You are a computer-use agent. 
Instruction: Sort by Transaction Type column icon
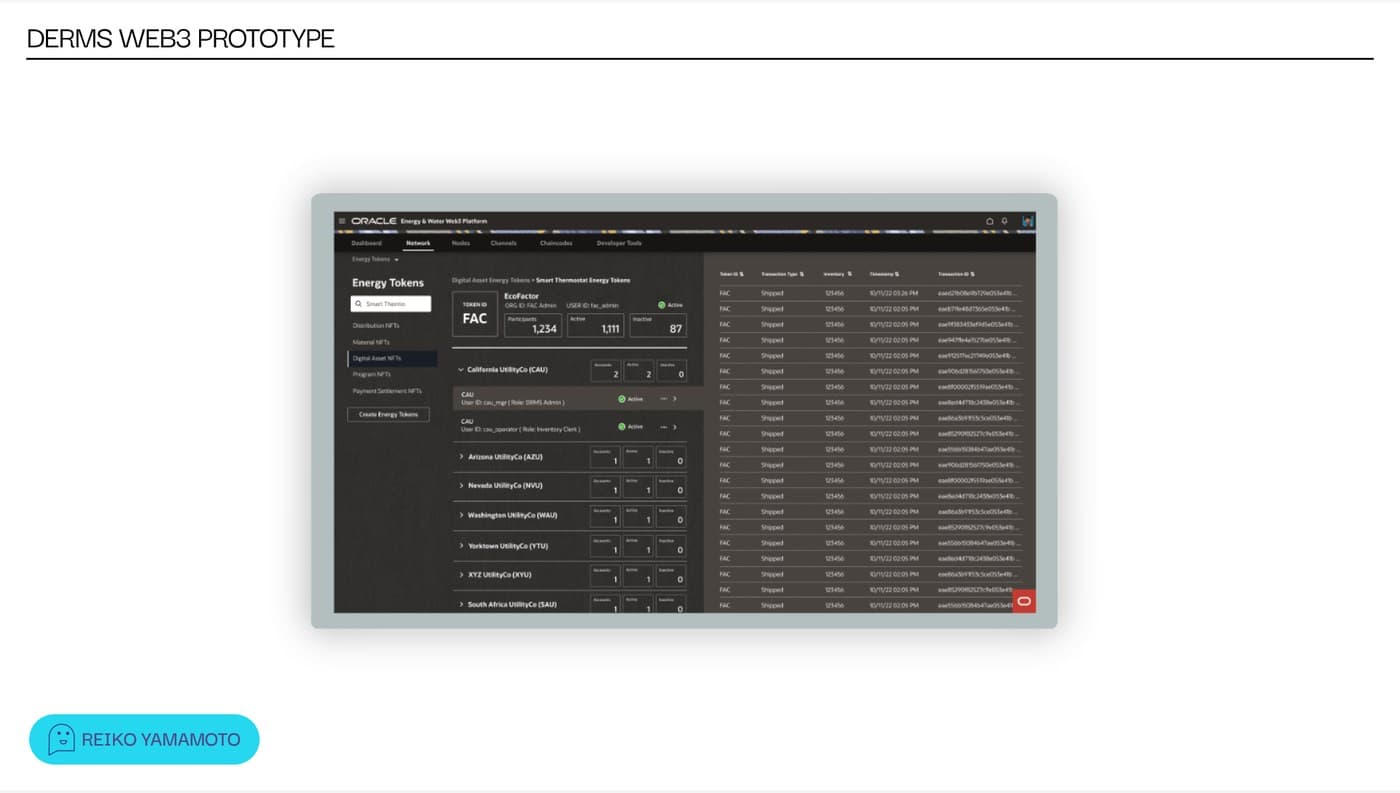point(802,273)
